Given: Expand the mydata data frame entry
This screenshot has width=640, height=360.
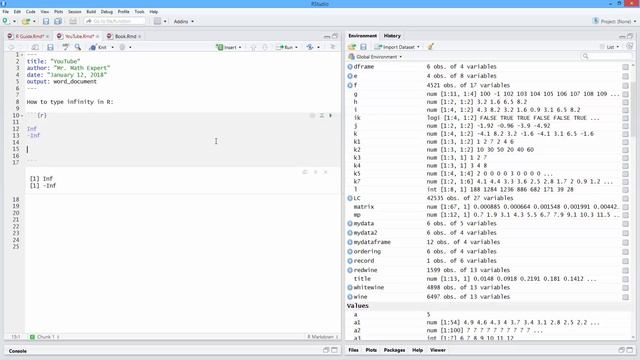Looking at the screenshot, I should [350, 224].
